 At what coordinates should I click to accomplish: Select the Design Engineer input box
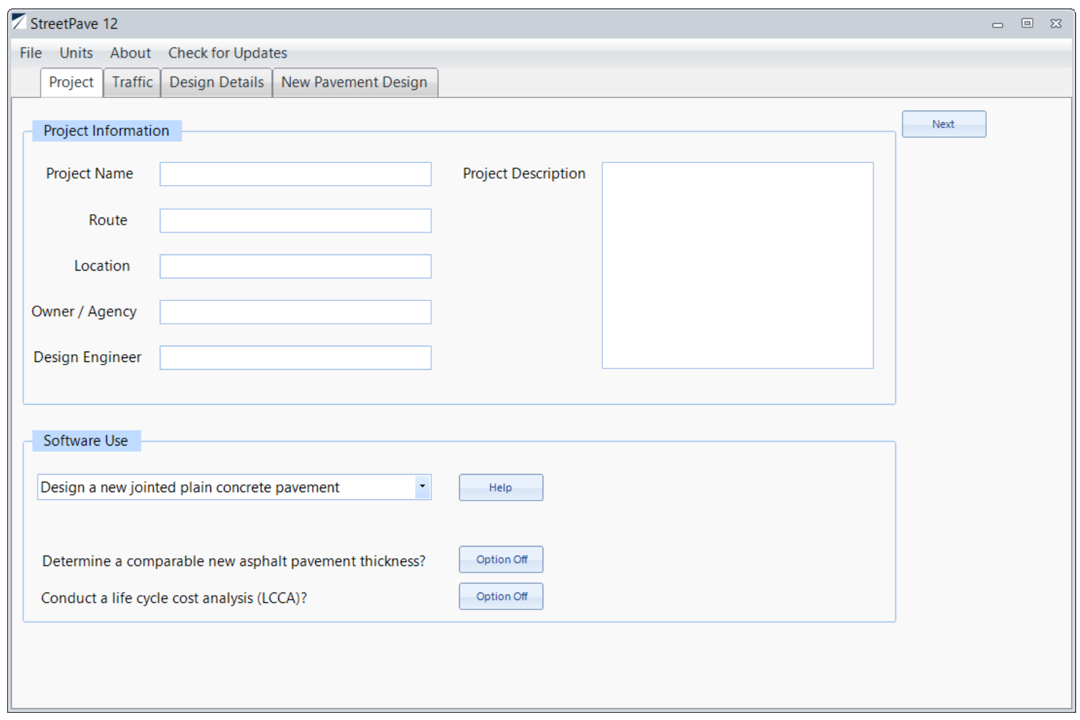click(295, 358)
